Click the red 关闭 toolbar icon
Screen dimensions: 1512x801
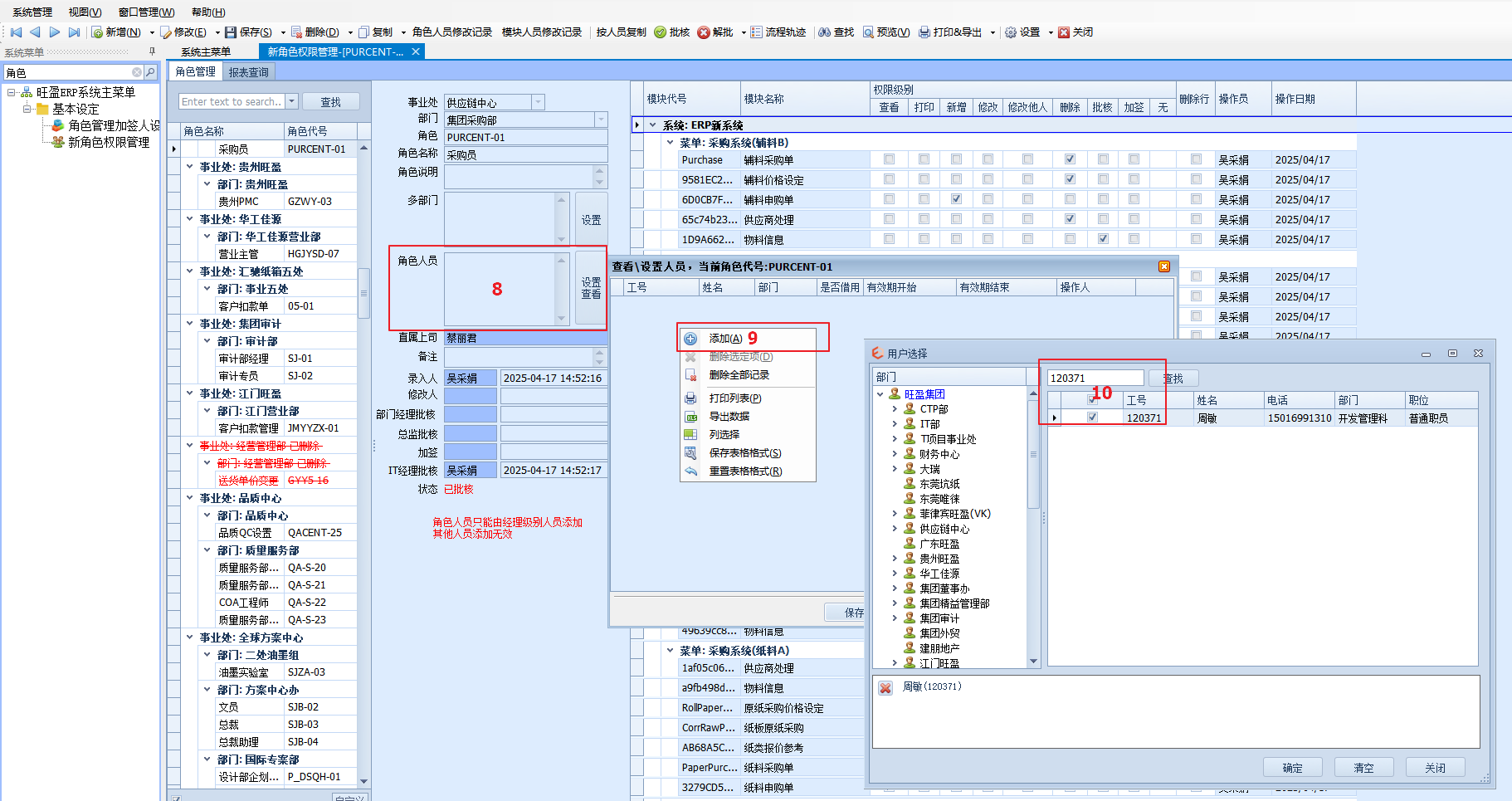pyautogui.click(x=1064, y=32)
